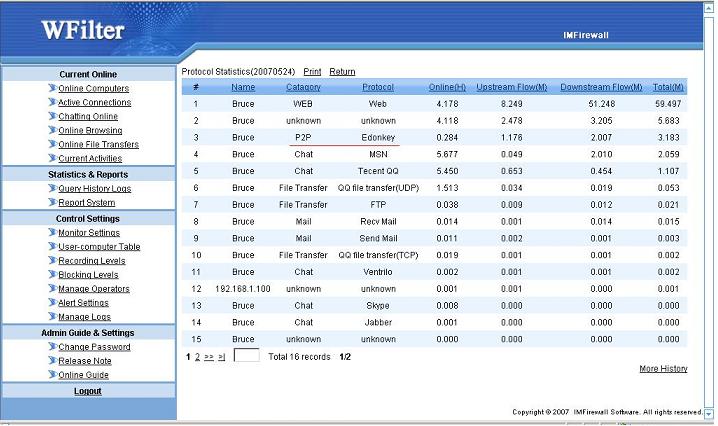
Task: Click arrow icon beside Change Password
Action: [x=53, y=346]
